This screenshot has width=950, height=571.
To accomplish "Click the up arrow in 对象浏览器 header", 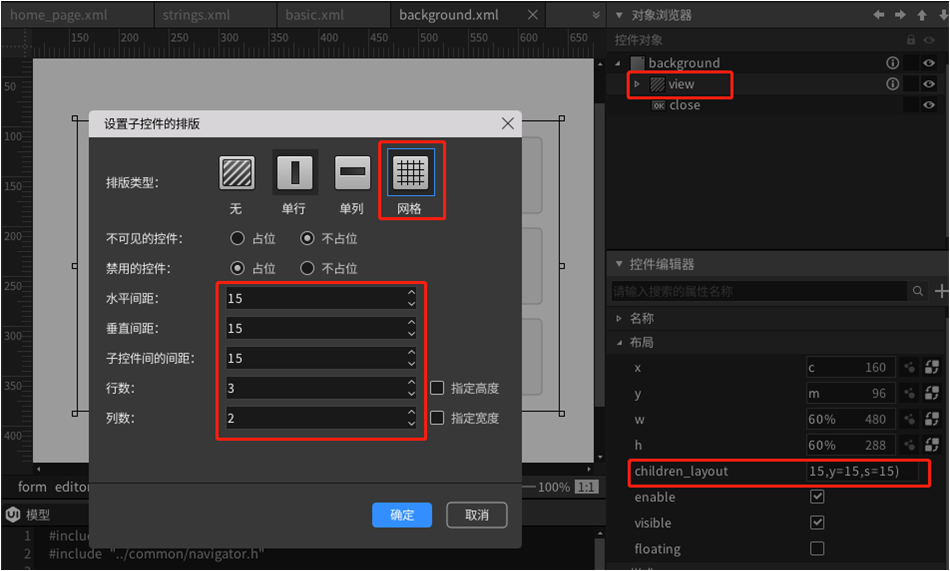I will pos(922,15).
